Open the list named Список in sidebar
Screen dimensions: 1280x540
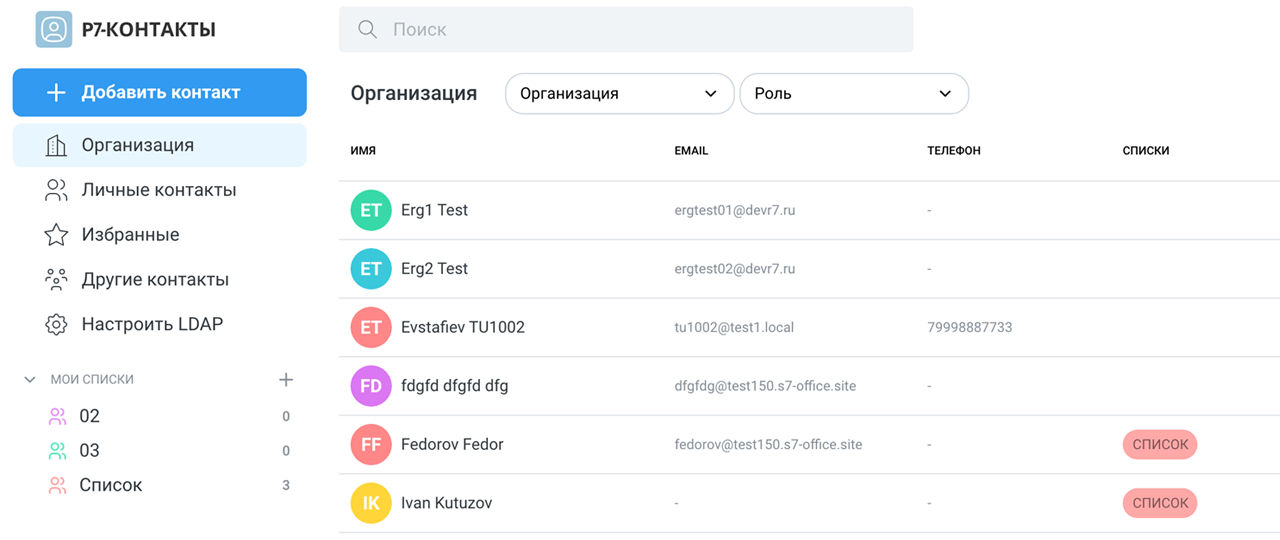point(111,485)
